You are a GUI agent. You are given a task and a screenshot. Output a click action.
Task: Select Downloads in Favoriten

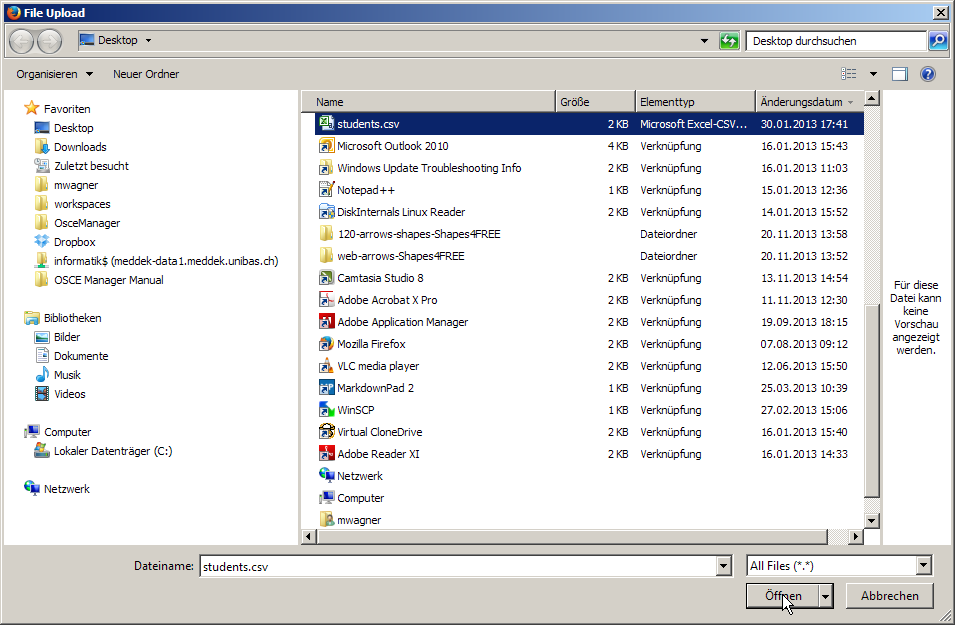click(x=80, y=147)
